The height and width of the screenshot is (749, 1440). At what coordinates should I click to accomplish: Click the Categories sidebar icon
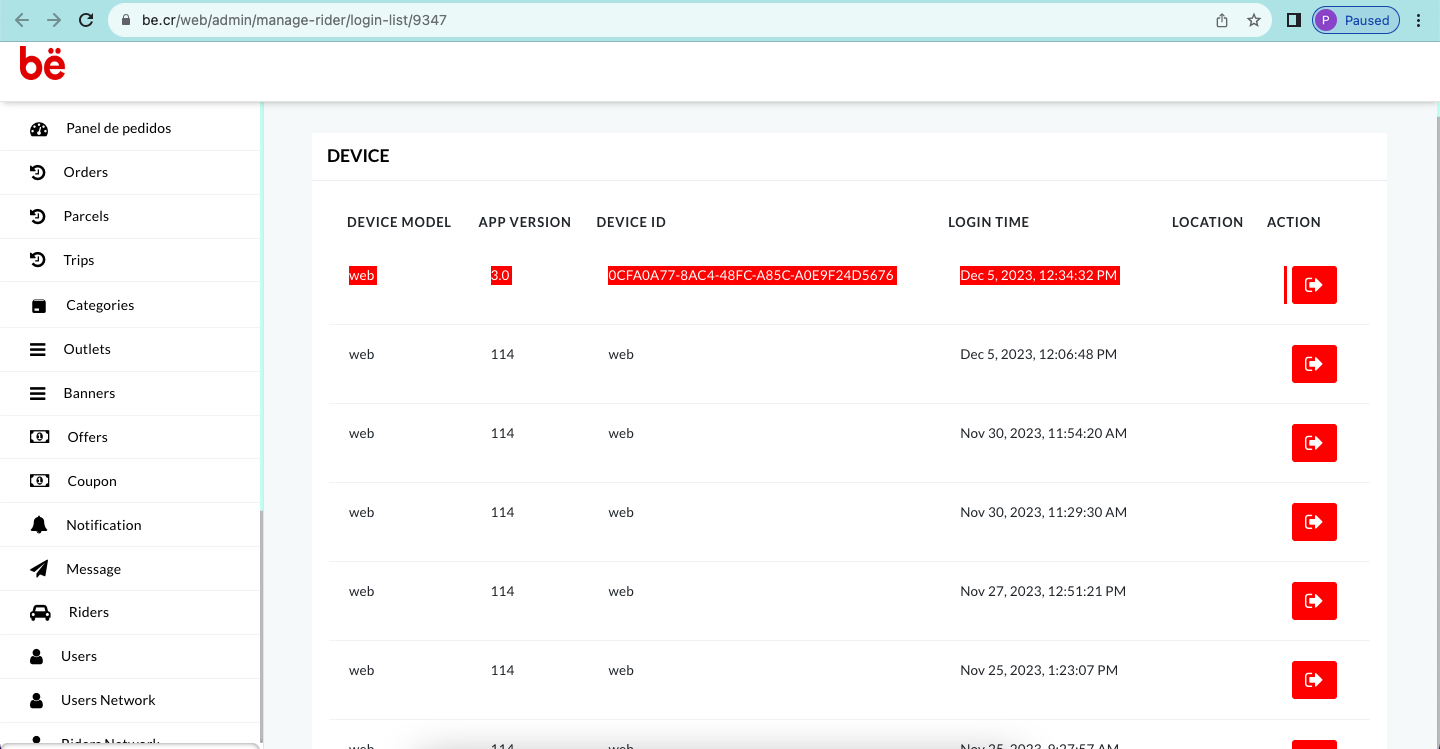click(x=39, y=306)
